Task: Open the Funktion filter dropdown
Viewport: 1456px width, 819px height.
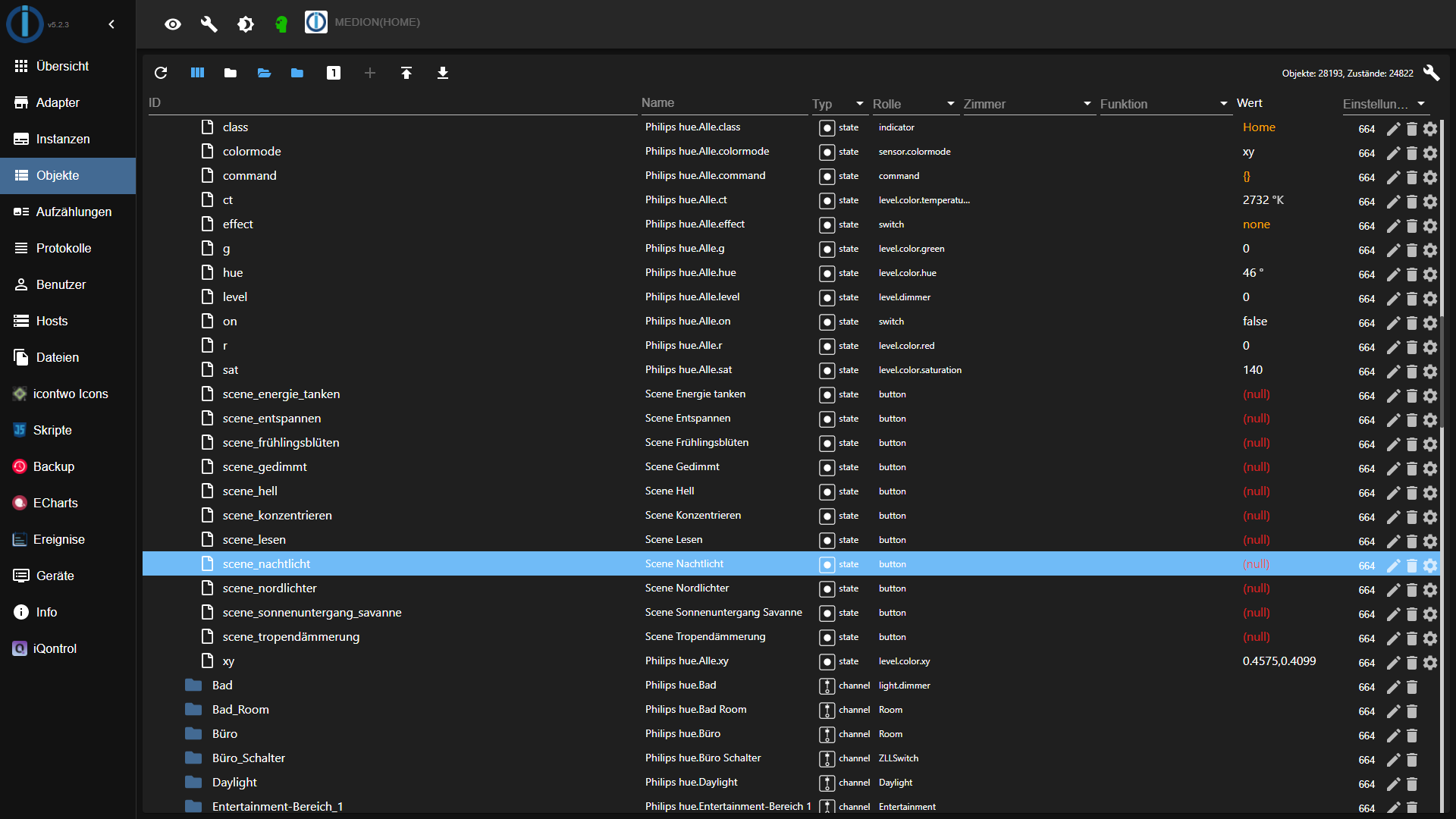Action: click(1165, 104)
